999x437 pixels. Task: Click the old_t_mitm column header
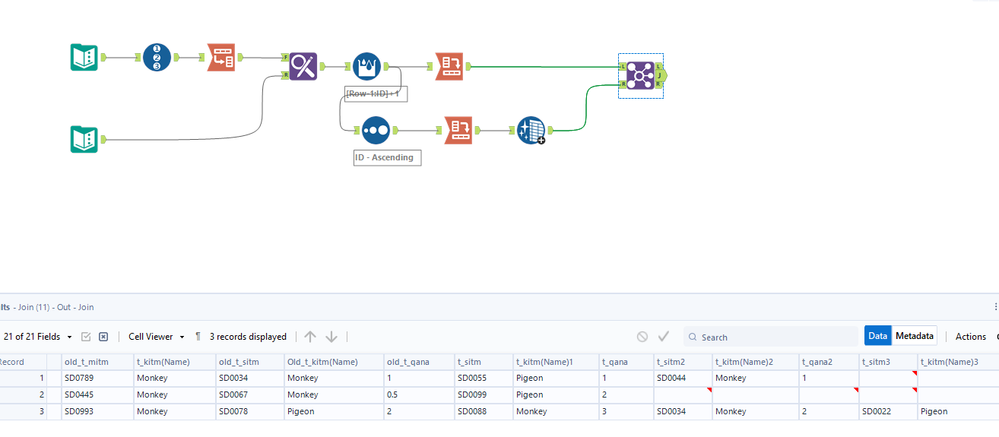pyautogui.click(x=97, y=361)
